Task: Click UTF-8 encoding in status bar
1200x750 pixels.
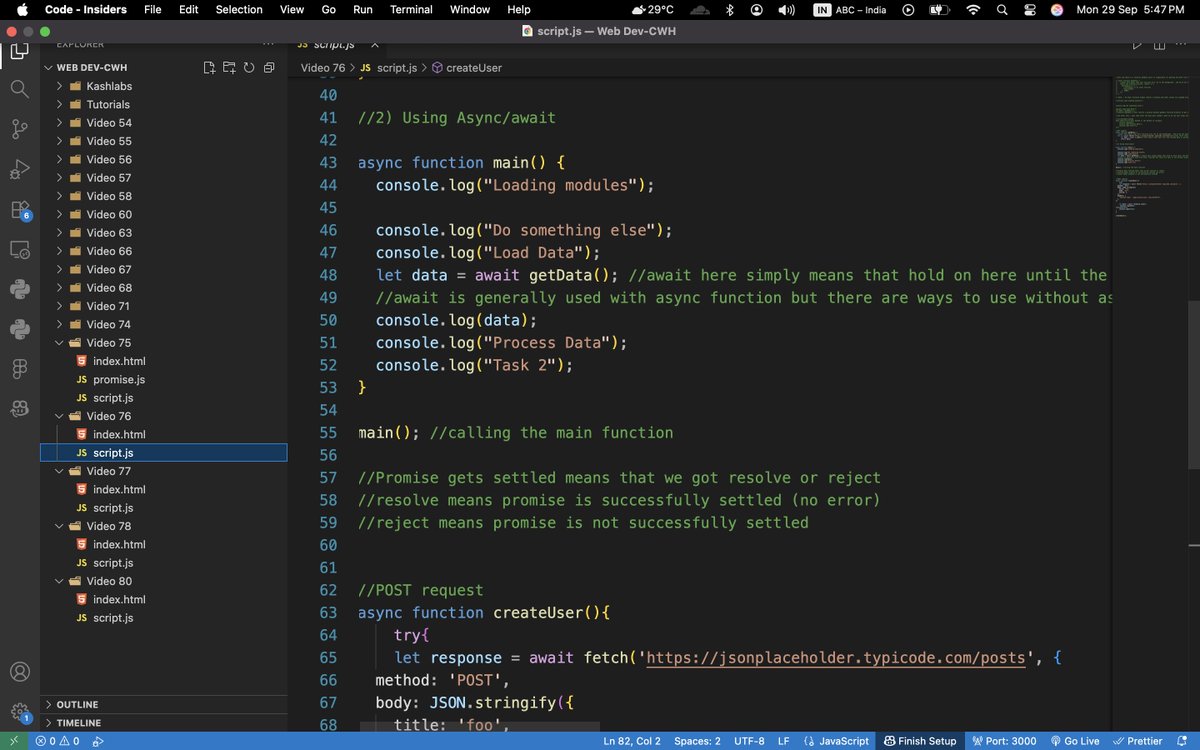Action: [748, 741]
